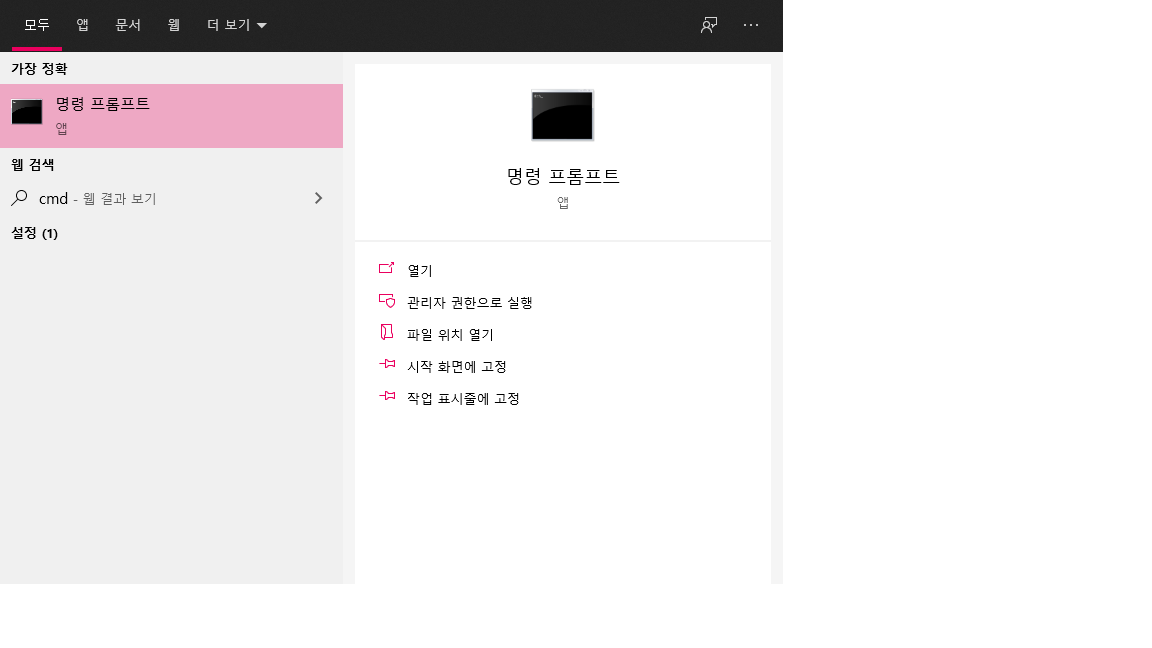Click the large 명령 프롬프트 preview icon
This screenshot has height=648, width=1152.
tap(563, 115)
